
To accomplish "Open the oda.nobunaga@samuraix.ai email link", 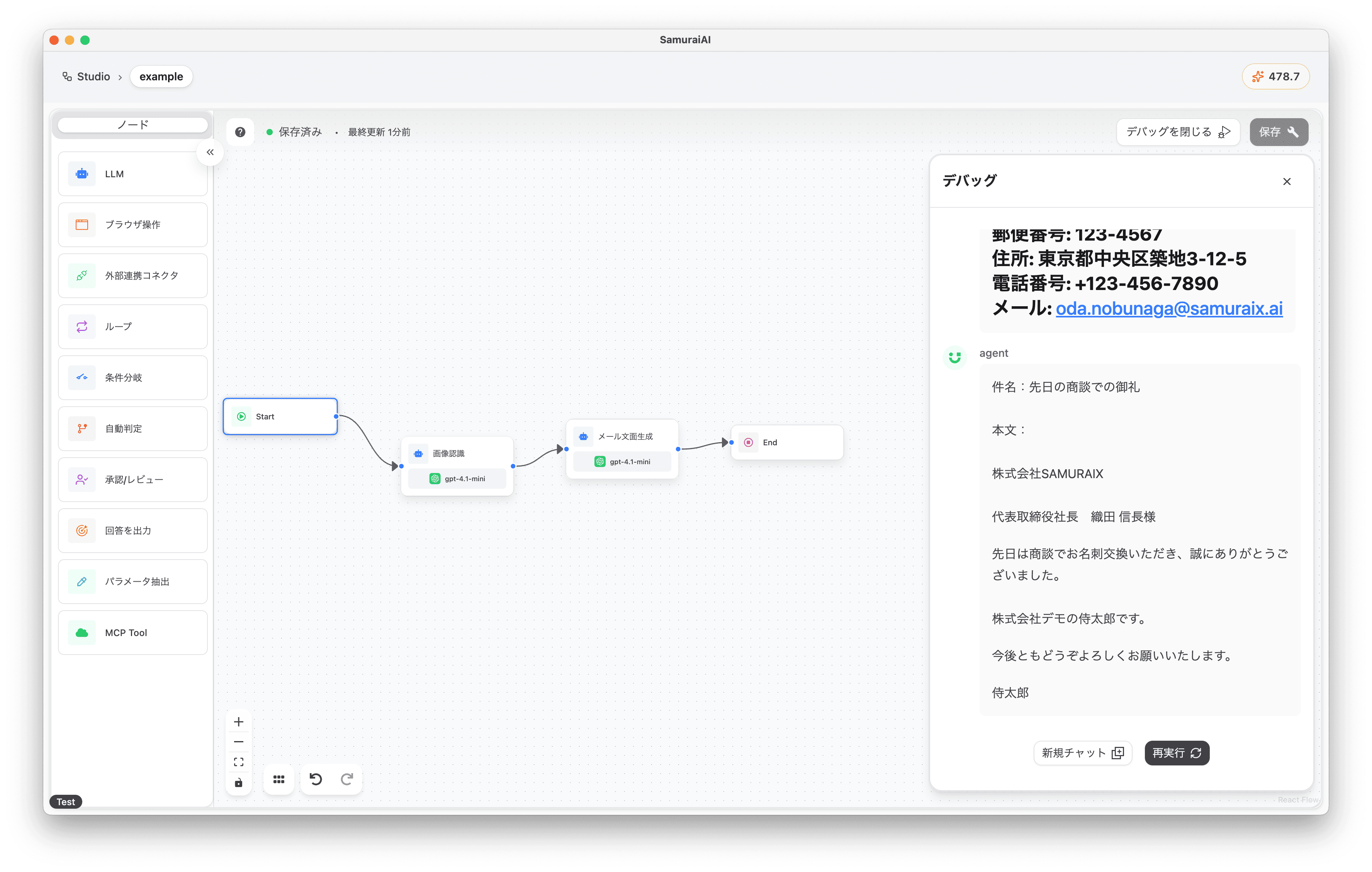I will (1168, 308).
